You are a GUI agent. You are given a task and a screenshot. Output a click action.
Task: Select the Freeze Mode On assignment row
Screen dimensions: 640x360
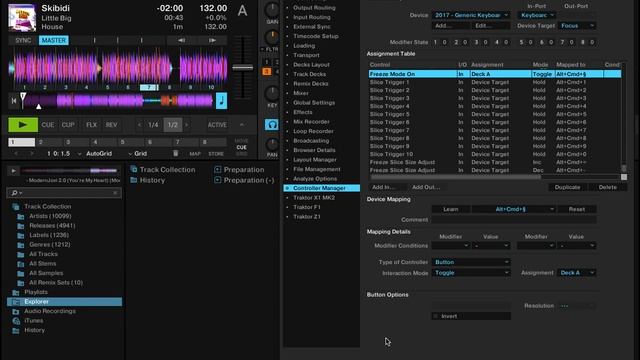(495, 74)
